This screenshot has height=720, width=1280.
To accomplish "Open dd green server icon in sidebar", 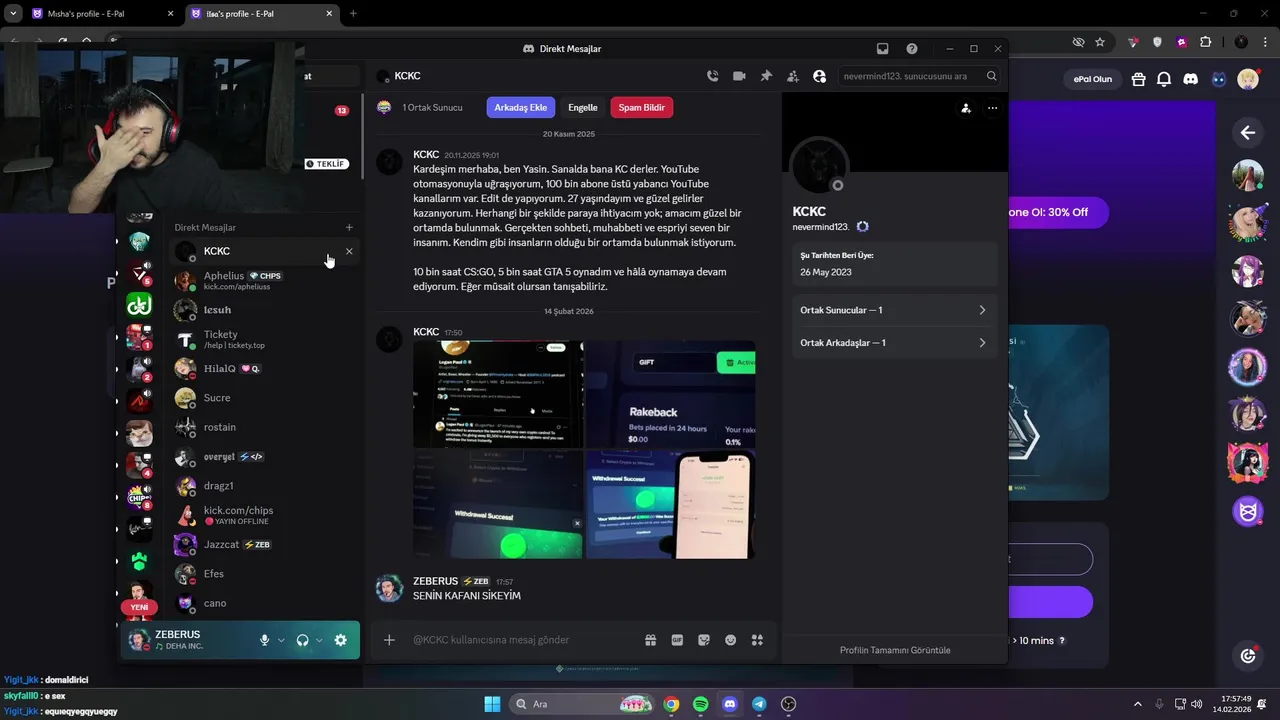I will pyautogui.click(x=139, y=304).
